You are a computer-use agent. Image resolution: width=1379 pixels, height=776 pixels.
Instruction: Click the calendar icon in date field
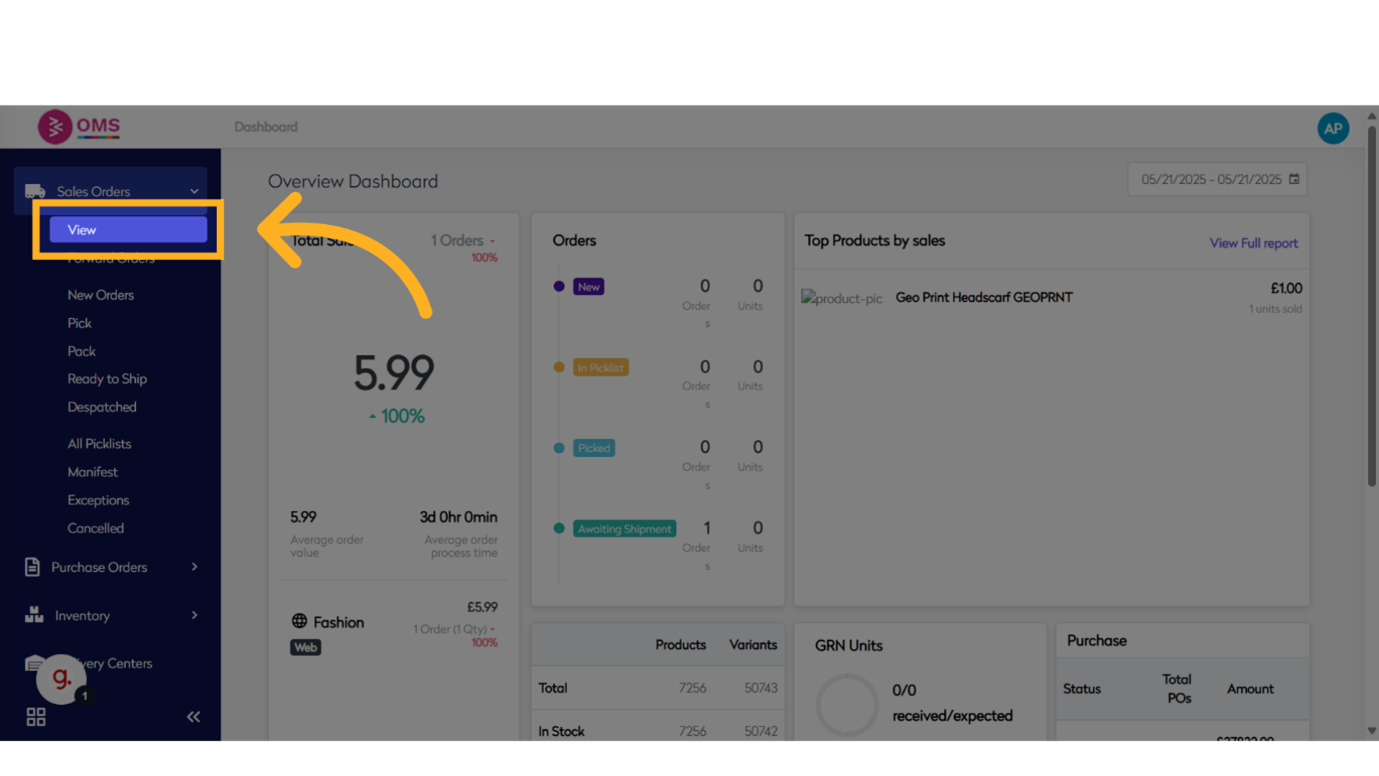pyautogui.click(x=1294, y=180)
